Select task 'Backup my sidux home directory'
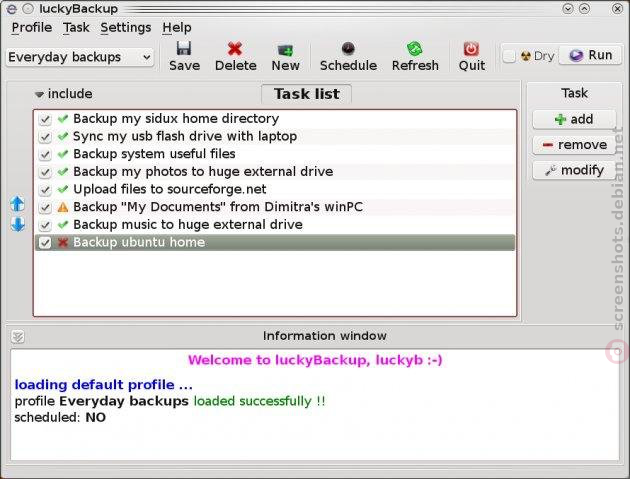The image size is (630, 479). [x=275, y=119]
